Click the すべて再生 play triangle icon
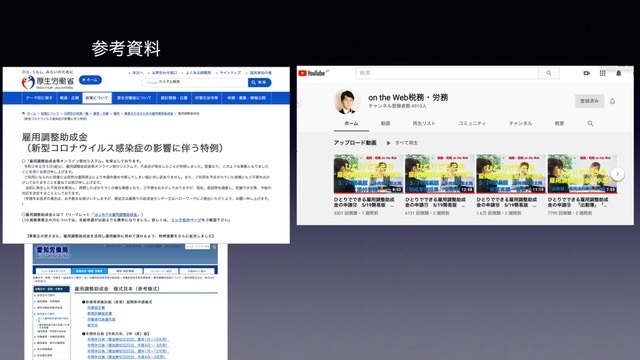Screen dimensions: 640x360 [389, 143]
